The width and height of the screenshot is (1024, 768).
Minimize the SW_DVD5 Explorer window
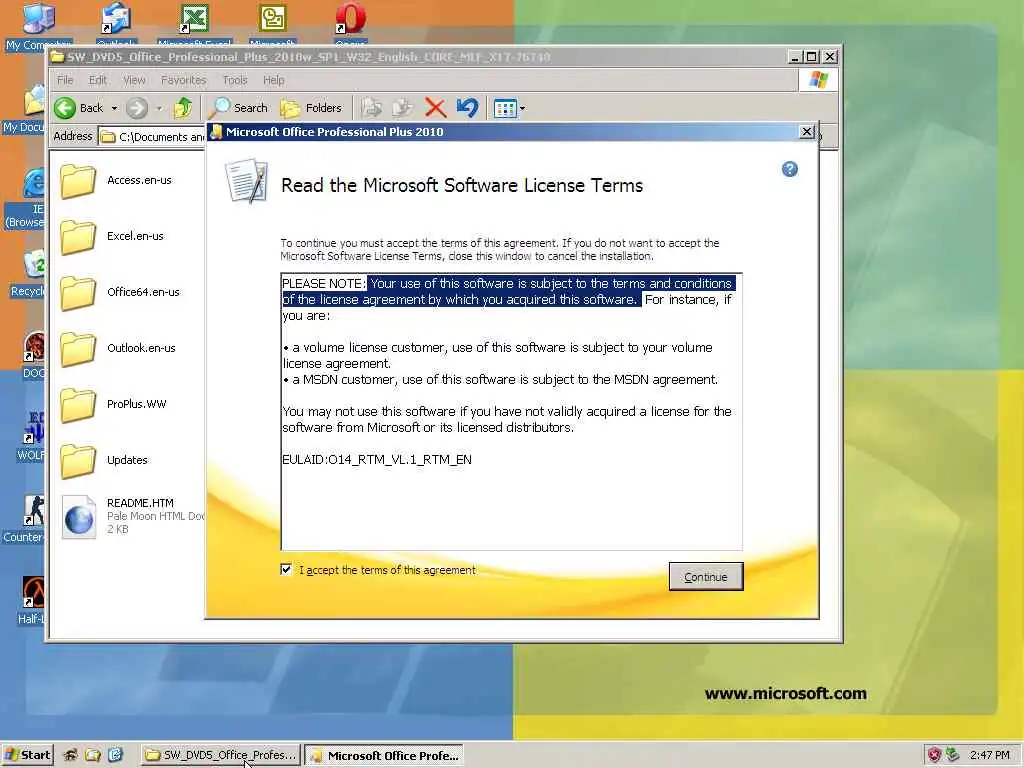(794, 57)
